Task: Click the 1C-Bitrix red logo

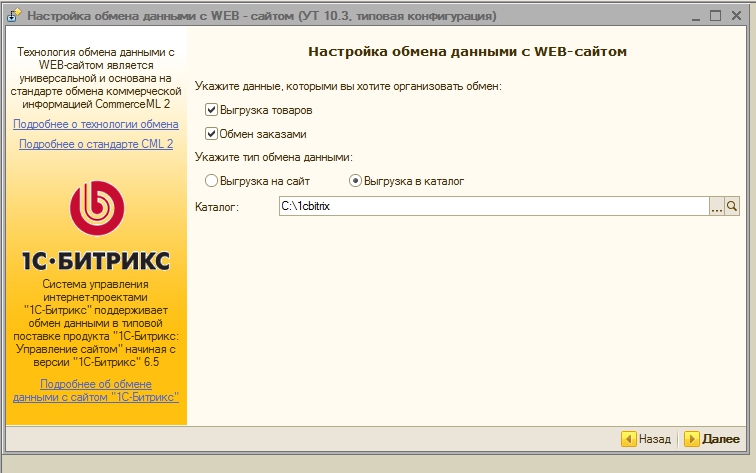Action: 97,208
